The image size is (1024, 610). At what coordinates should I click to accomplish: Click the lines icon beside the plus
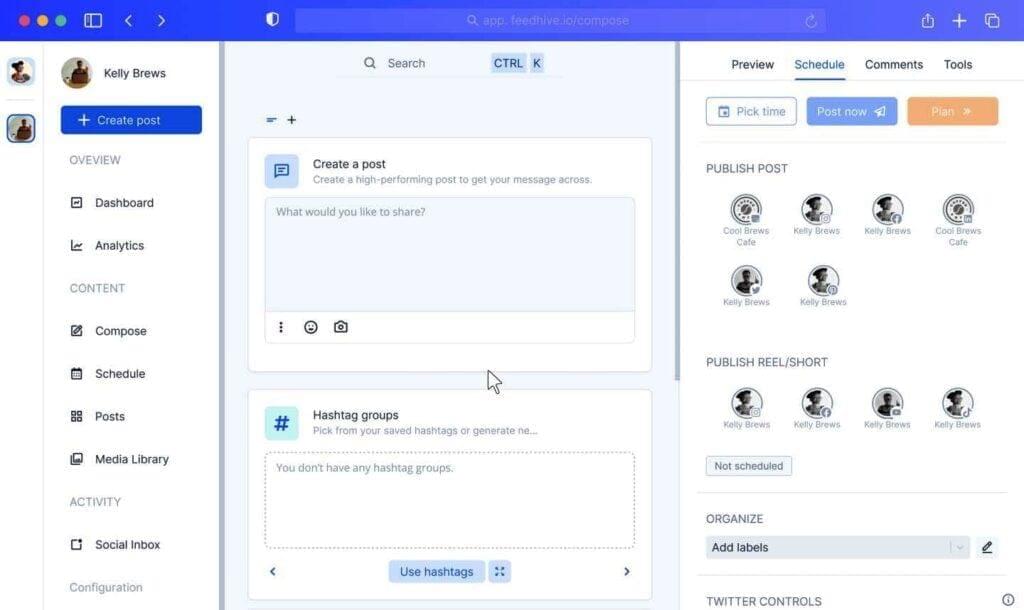(x=272, y=120)
